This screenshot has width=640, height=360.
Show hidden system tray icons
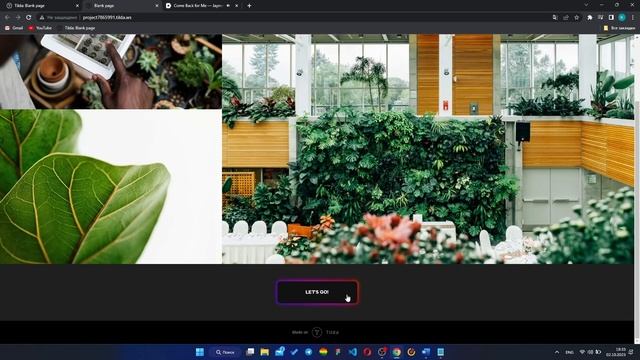[x=557, y=352]
